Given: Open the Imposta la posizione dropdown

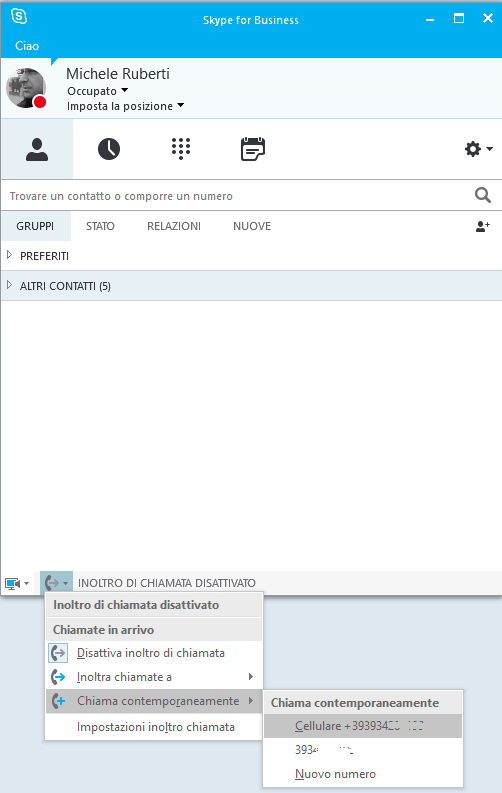Looking at the screenshot, I should pyautogui.click(x=125, y=106).
